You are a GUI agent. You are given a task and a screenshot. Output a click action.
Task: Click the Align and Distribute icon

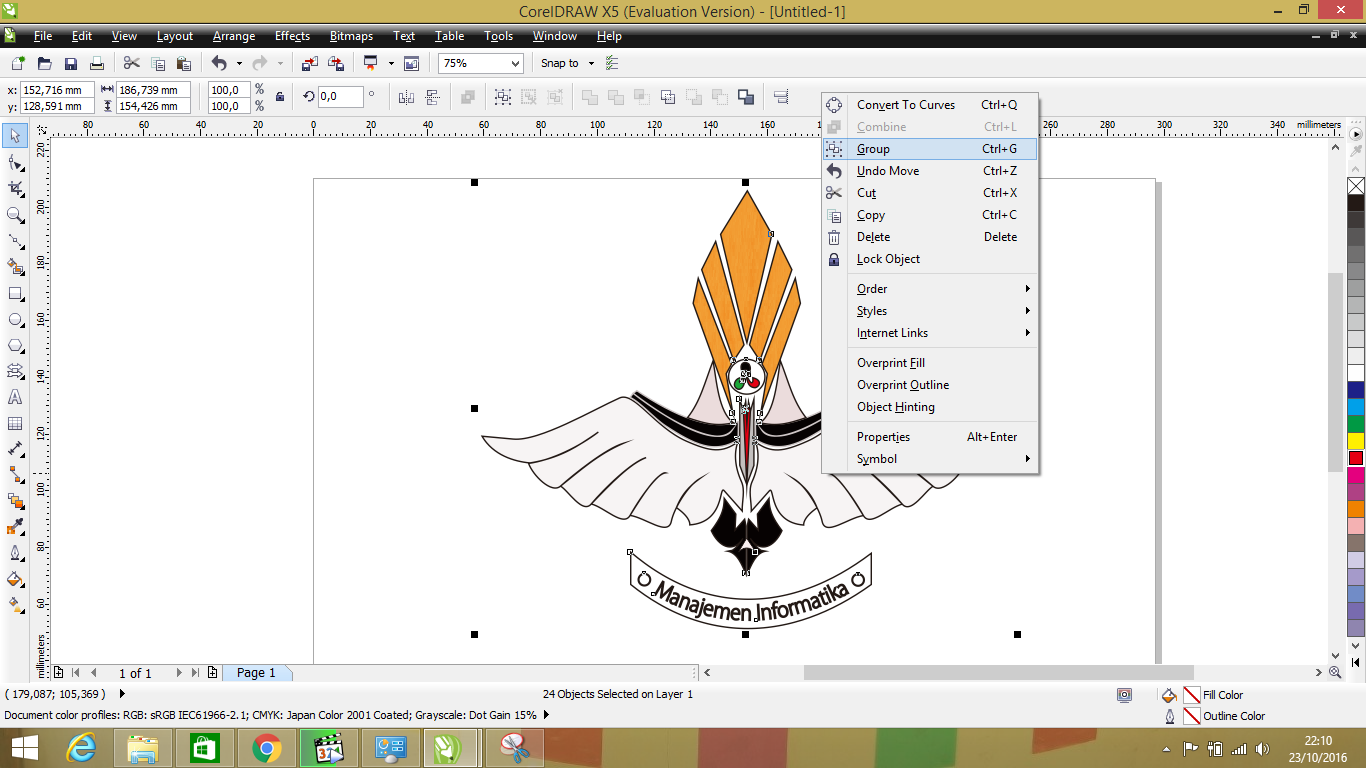[781, 97]
